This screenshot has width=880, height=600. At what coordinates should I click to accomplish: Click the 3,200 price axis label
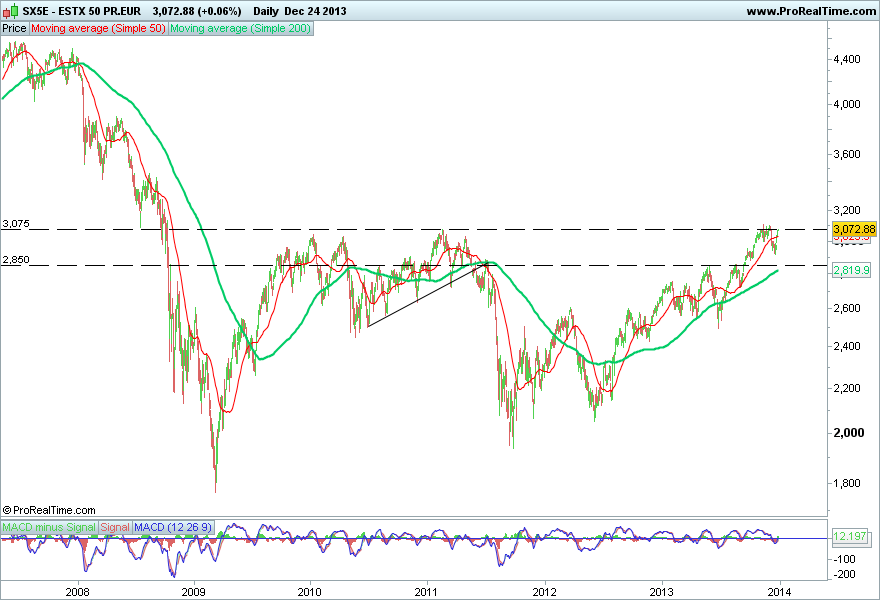pos(847,210)
